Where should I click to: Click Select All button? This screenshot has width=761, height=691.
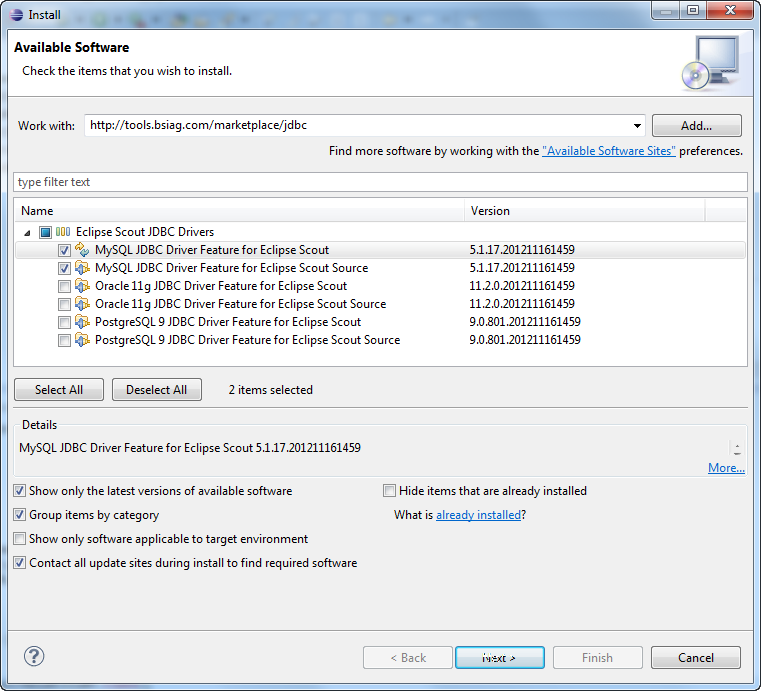click(59, 390)
